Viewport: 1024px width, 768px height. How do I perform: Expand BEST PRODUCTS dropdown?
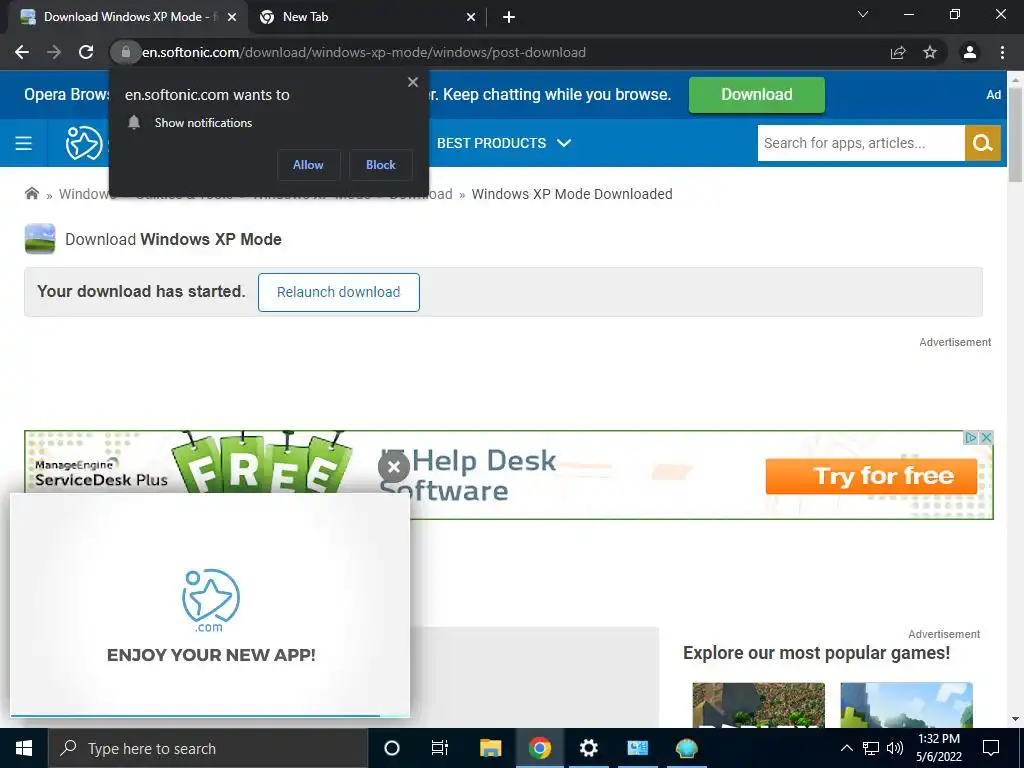tap(504, 143)
